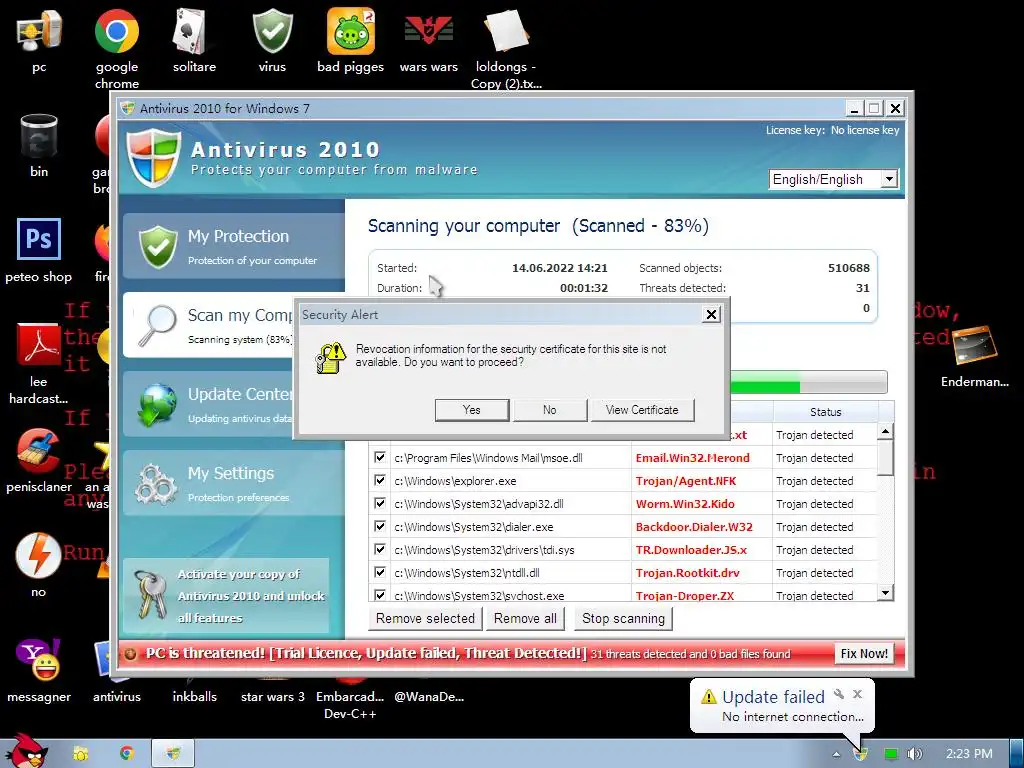Select the Backdoor.Dialer.W32 threat name
1024x768 pixels.
point(694,526)
